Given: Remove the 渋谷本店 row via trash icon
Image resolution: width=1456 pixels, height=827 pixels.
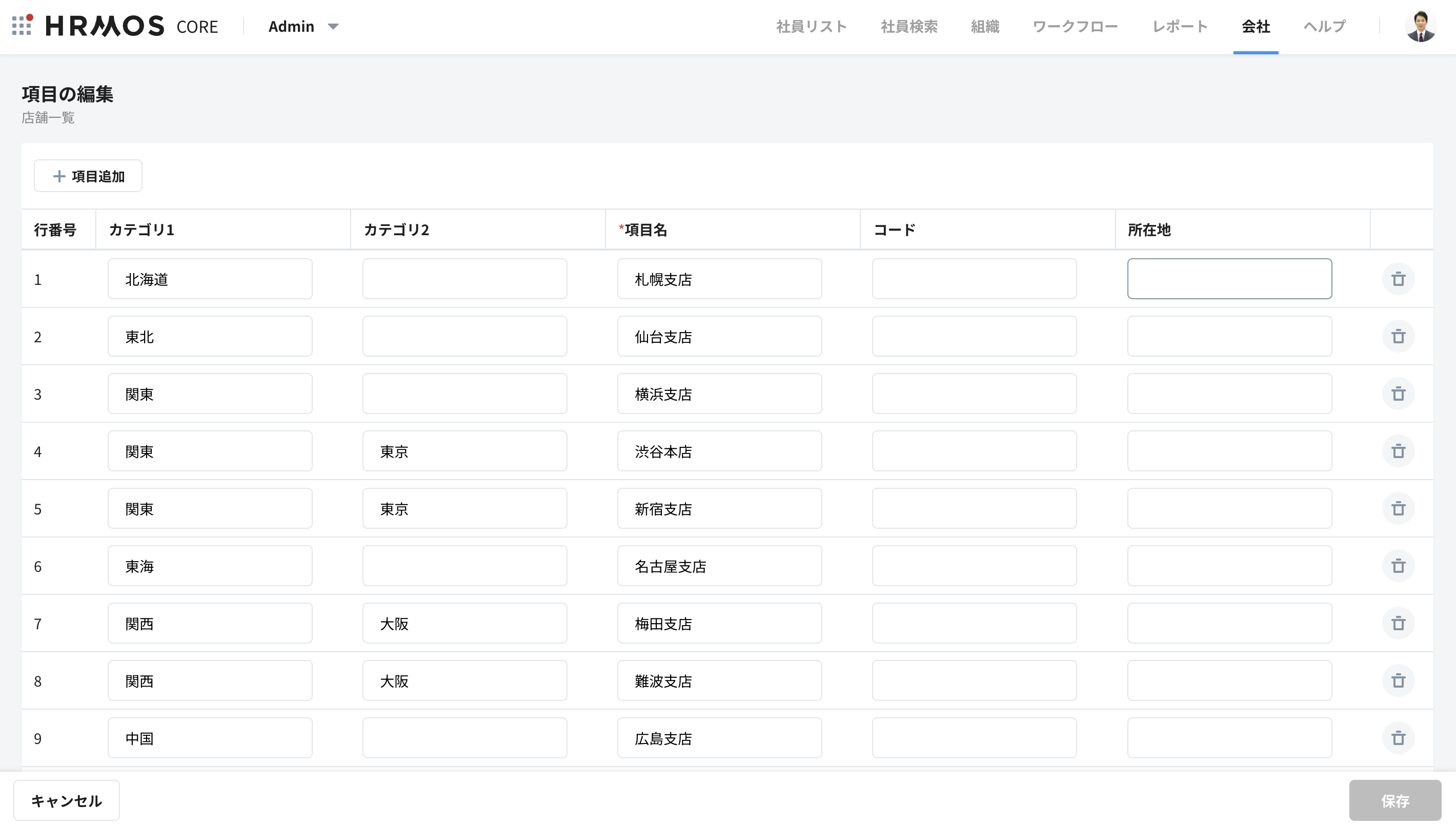Looking at the screenshot, I should pyautogui.click(x=1398, y=451).
